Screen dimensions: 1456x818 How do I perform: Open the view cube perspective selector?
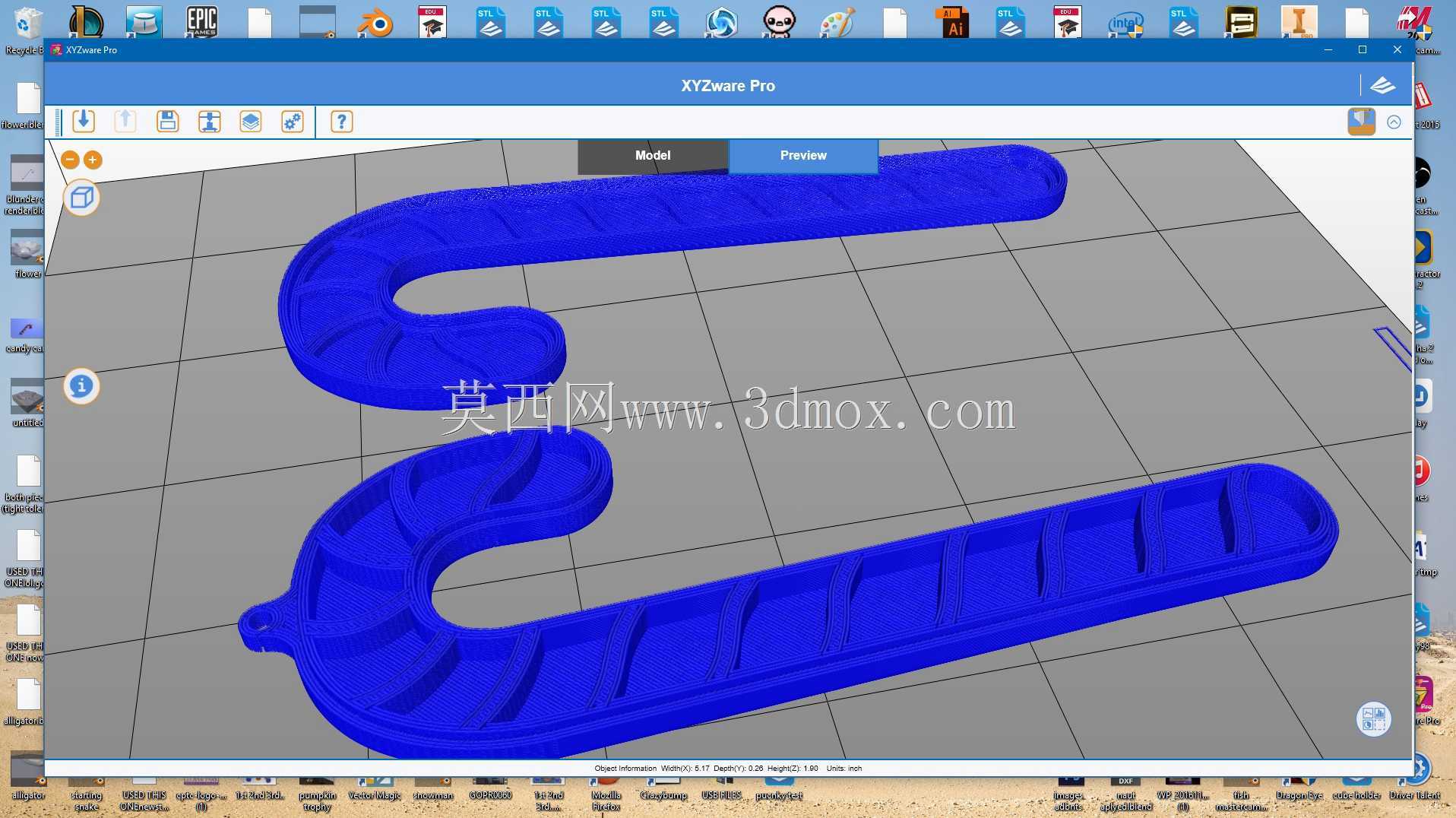click(81, 198)
